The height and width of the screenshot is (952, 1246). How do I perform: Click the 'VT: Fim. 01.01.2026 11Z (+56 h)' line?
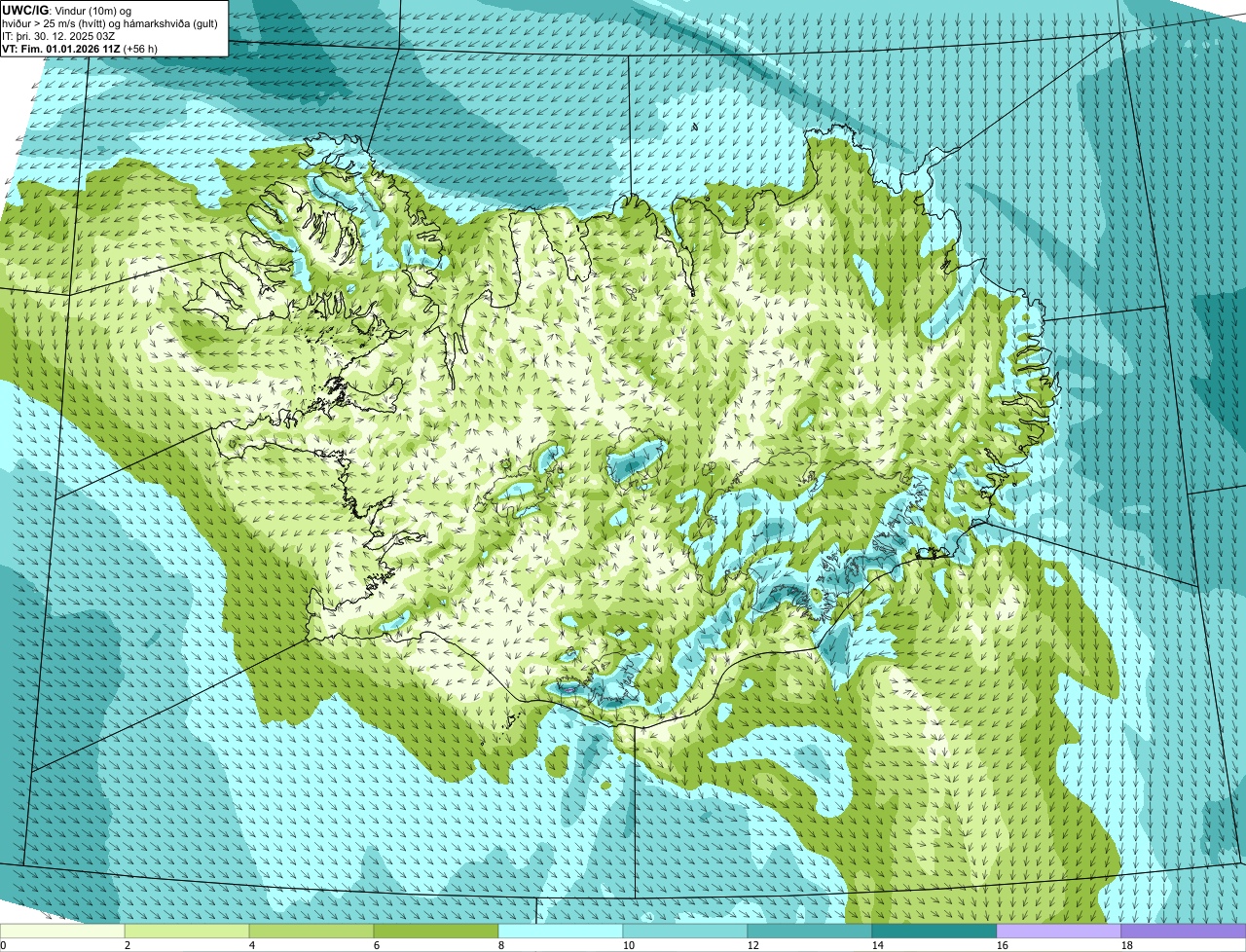click(x=81, y=48)
